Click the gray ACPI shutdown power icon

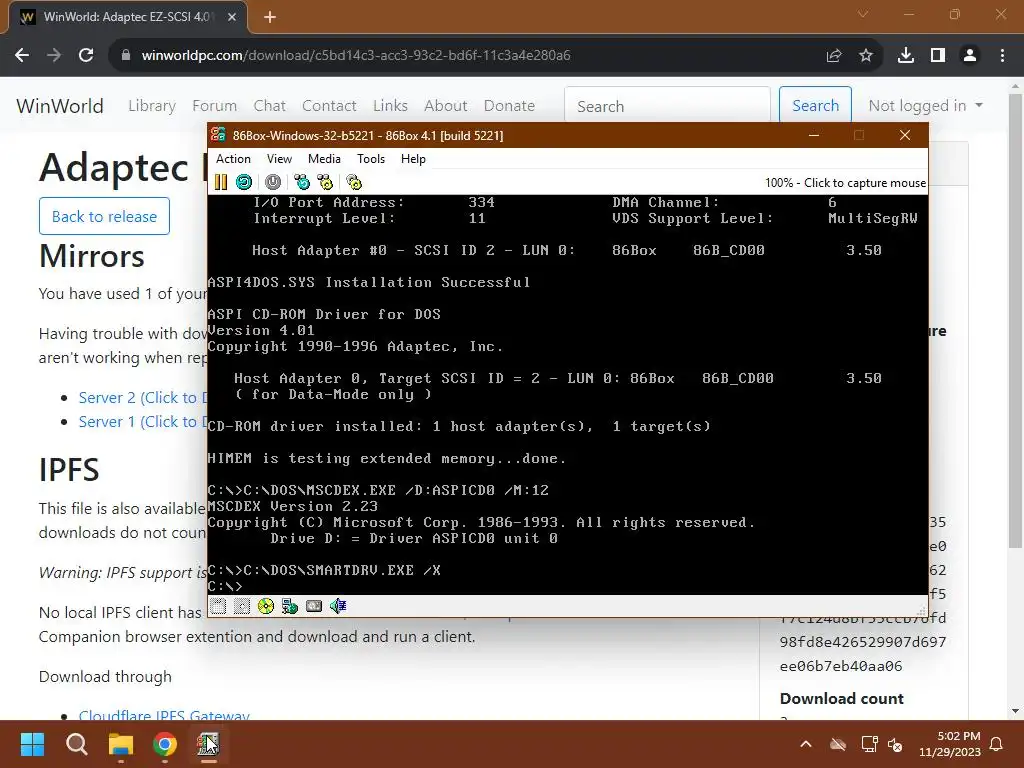[273, 182]
